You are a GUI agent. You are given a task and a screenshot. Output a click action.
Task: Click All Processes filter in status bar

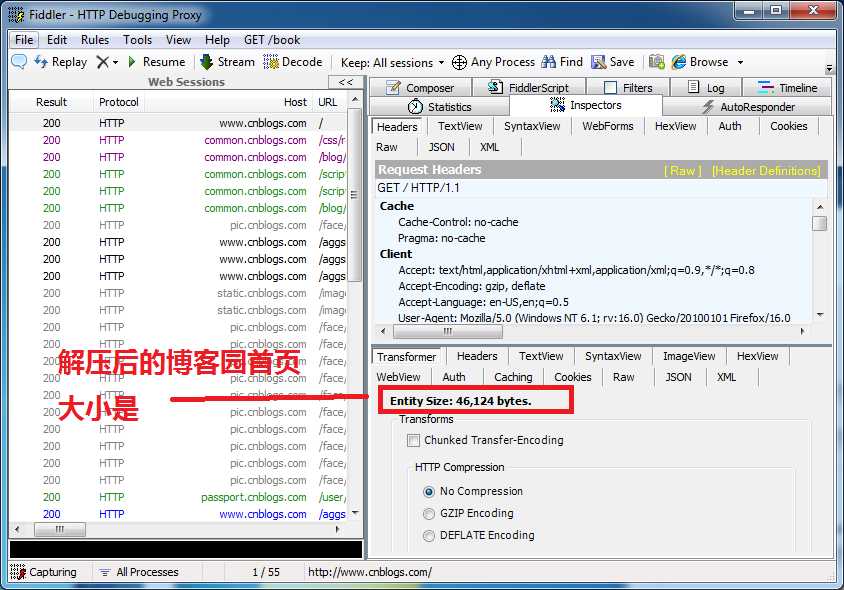click(x=139, y=572)
